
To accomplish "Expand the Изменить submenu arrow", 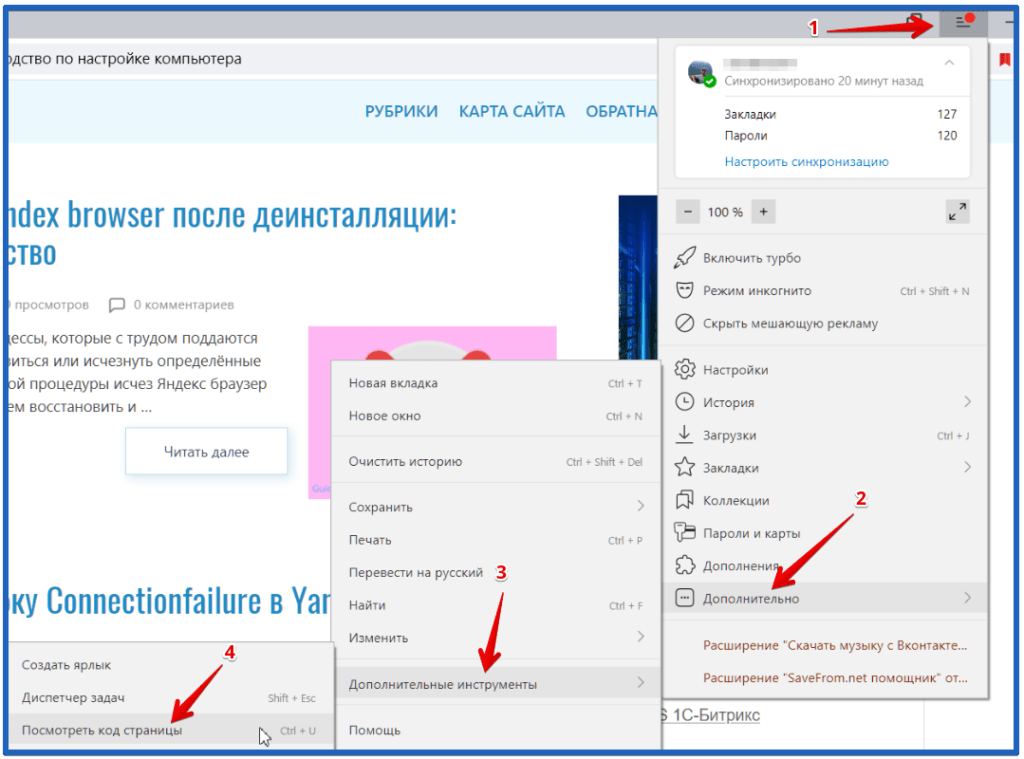I will click(641, 637).
